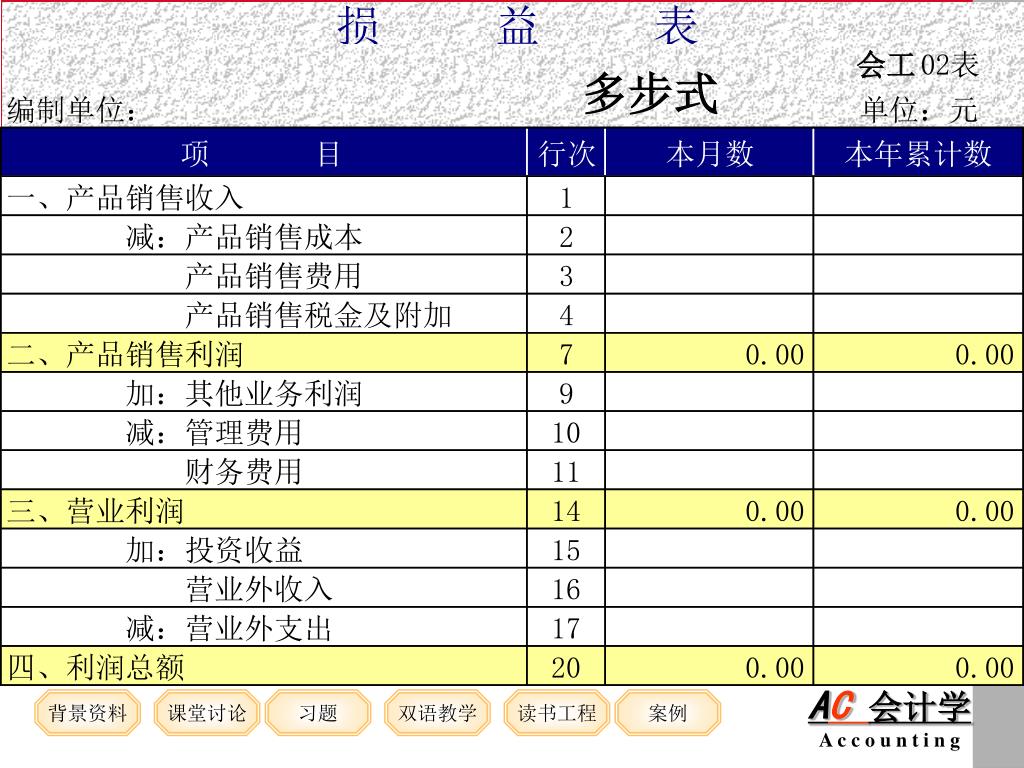
Task: Click 本年累计数 value 0.00 for 营业利润
Action: [984, 511]
